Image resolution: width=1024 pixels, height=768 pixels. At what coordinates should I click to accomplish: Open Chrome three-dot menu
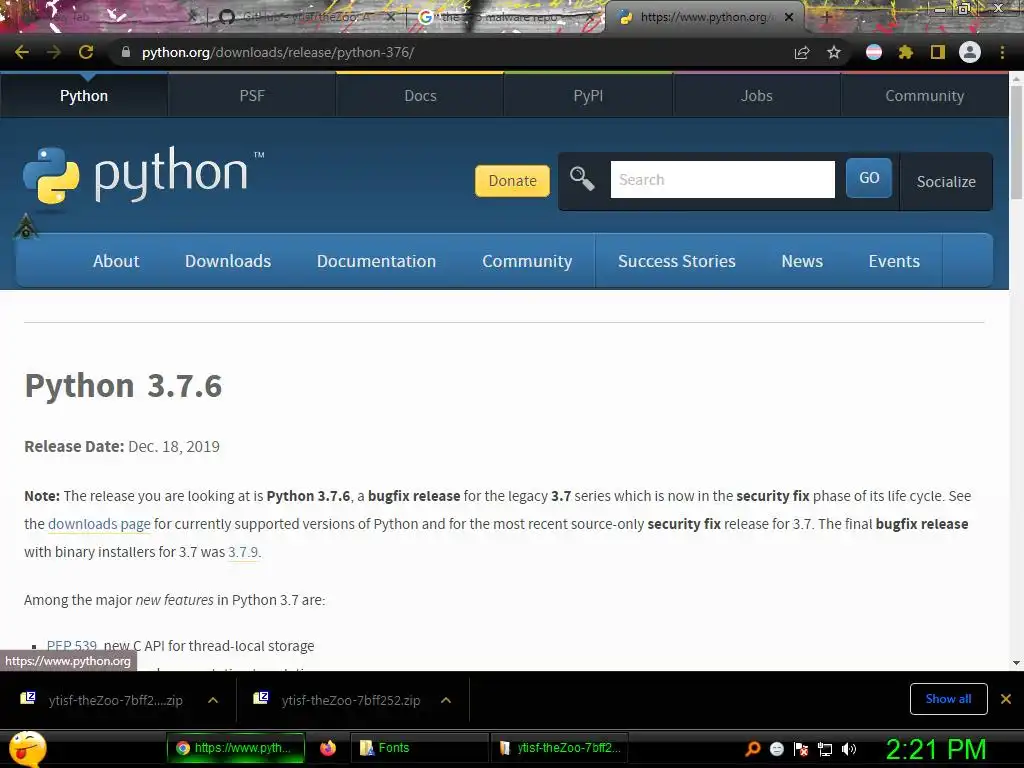click(x=1002, y=52)
